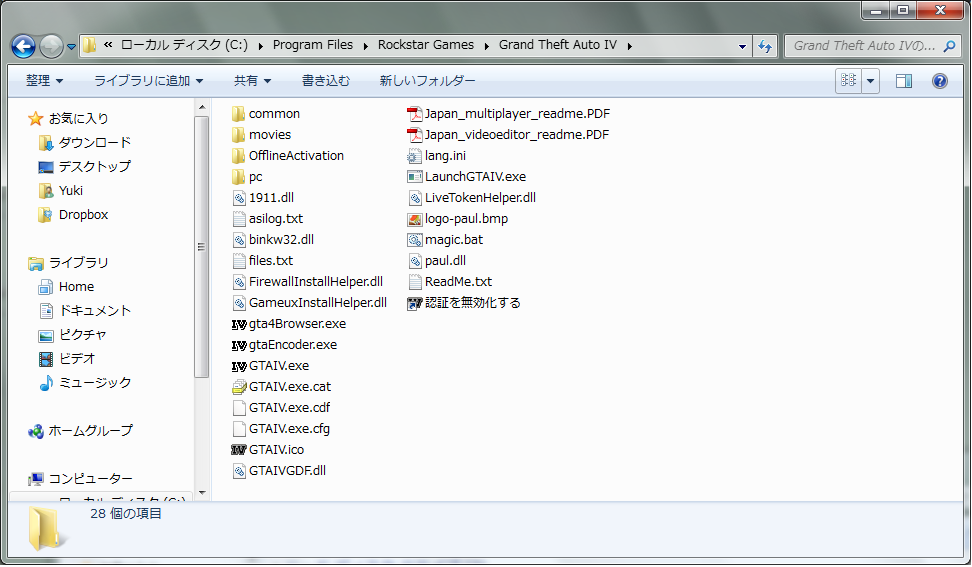The height and width of the screenshot is (567, 972).
Task: Select Yuki folder in favorites
Action: pos(60,191)
